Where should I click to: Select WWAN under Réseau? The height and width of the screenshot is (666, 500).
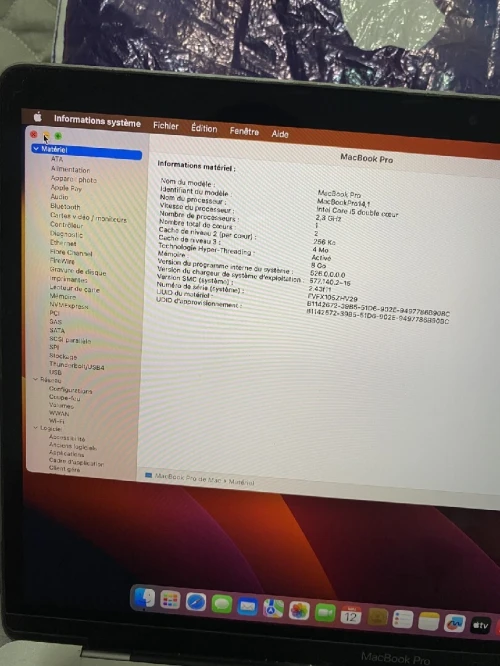pyautogui.click(x=59, y=413)
